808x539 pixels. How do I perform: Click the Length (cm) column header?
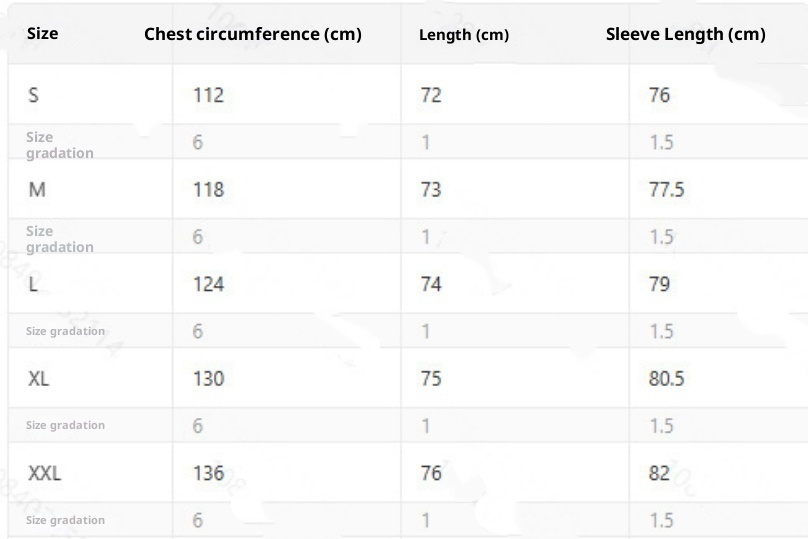[464, 35]
